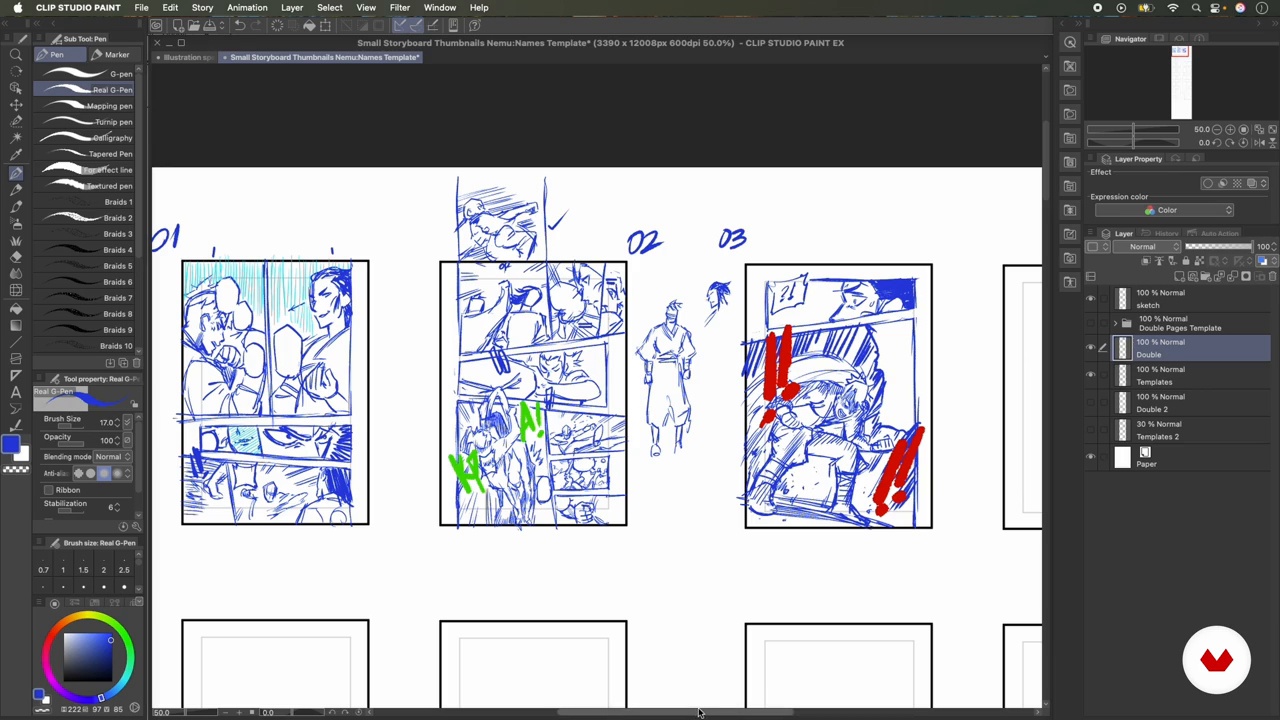The width and height of the screenshot is (1280, 720).
Task: Click the Stabilization value stepper
Action: [118, 507]
